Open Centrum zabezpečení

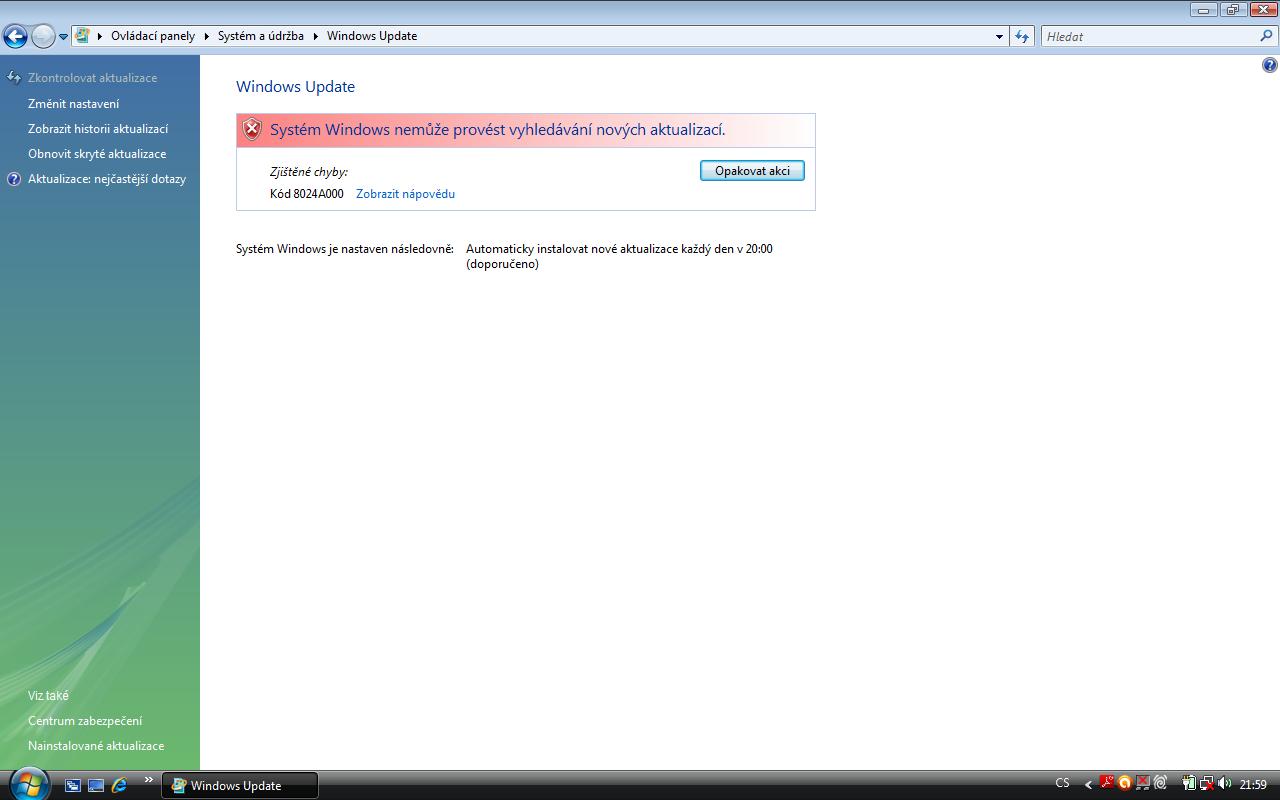coord(85,721)
